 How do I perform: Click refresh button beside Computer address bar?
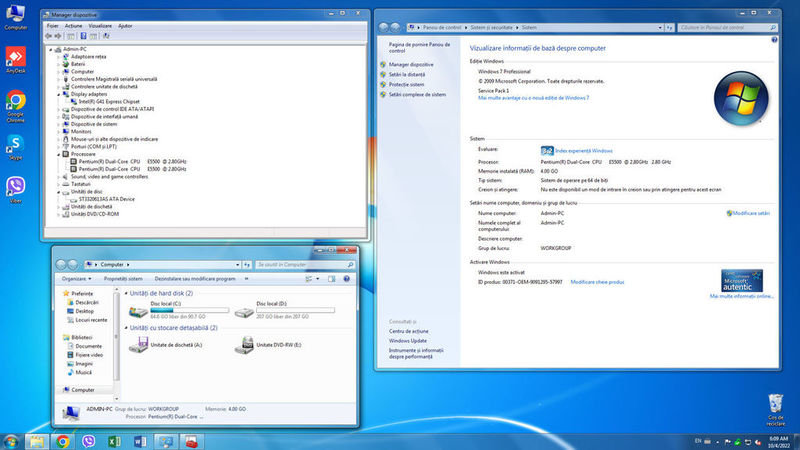(247, 265)
